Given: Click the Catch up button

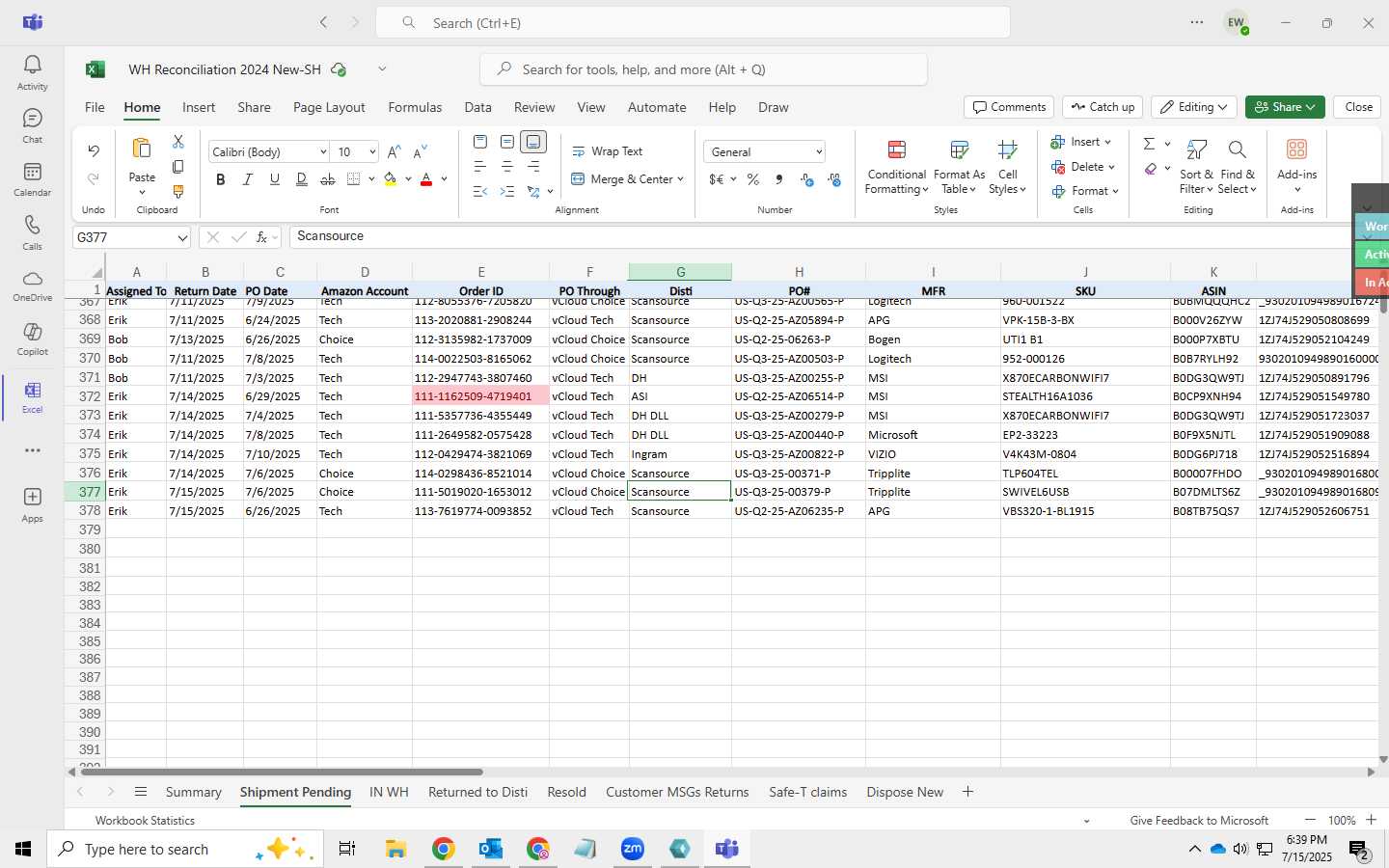Looking at the screenshot, I should click(x=1102, y=107).
